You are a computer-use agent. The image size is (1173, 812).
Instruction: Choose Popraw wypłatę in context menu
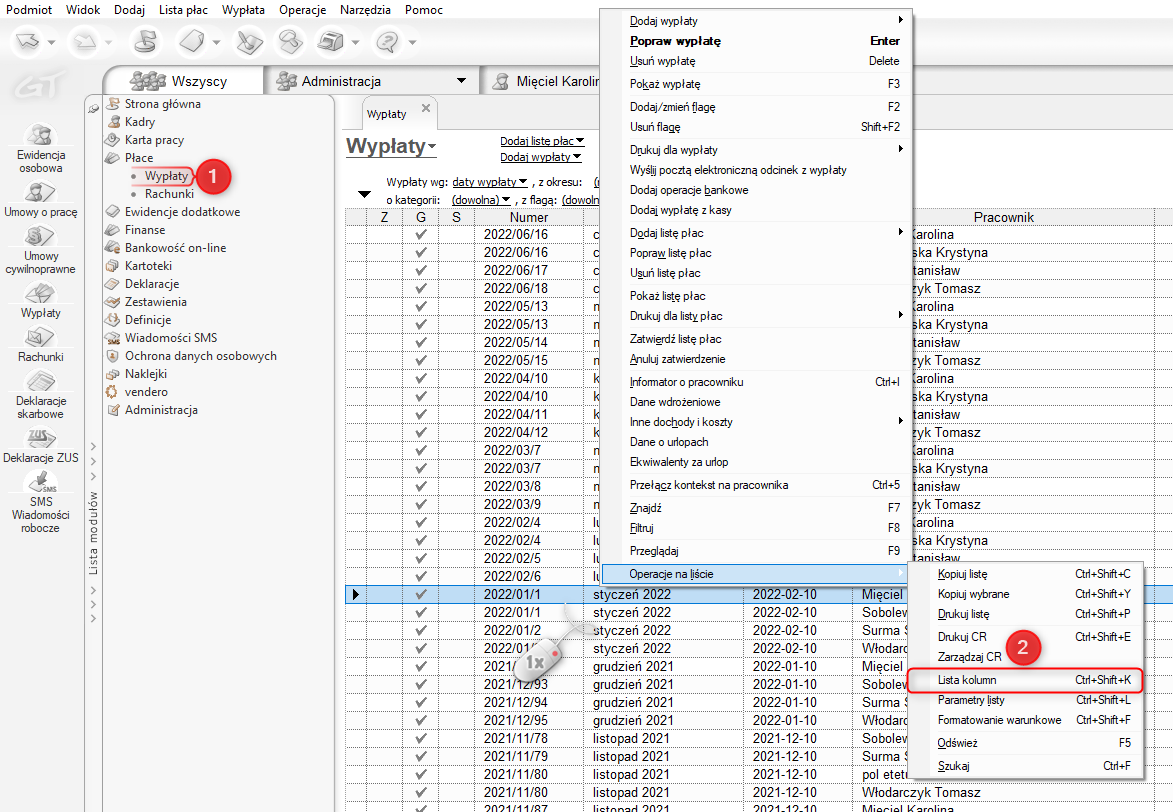coord(675,41)
